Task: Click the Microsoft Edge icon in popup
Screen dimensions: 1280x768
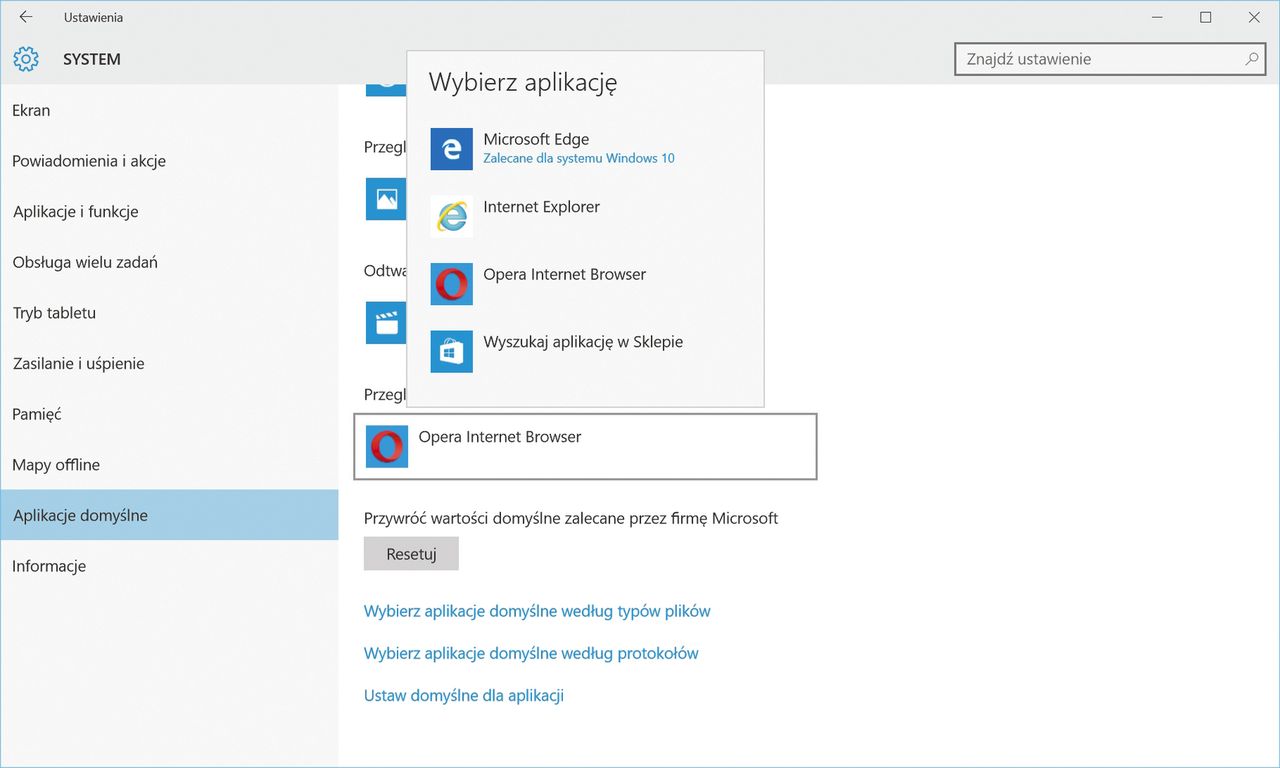Action: [452, 149]
